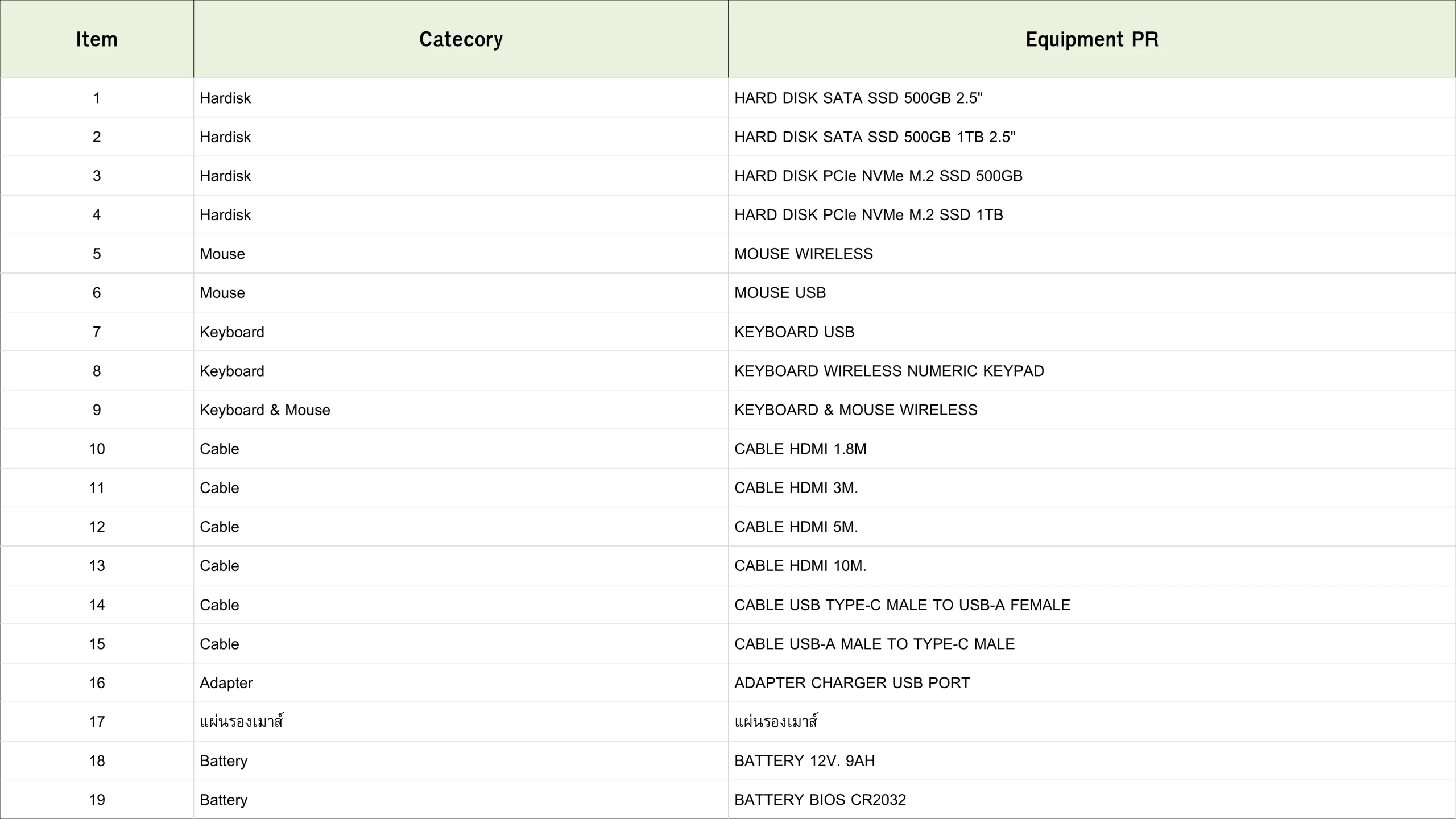The height and width of the screenshot is (819, 1456).
Task: Select the HARD DISK PCIe NVMe M.2 SSD 1TB cell
Action: [868, 215]
